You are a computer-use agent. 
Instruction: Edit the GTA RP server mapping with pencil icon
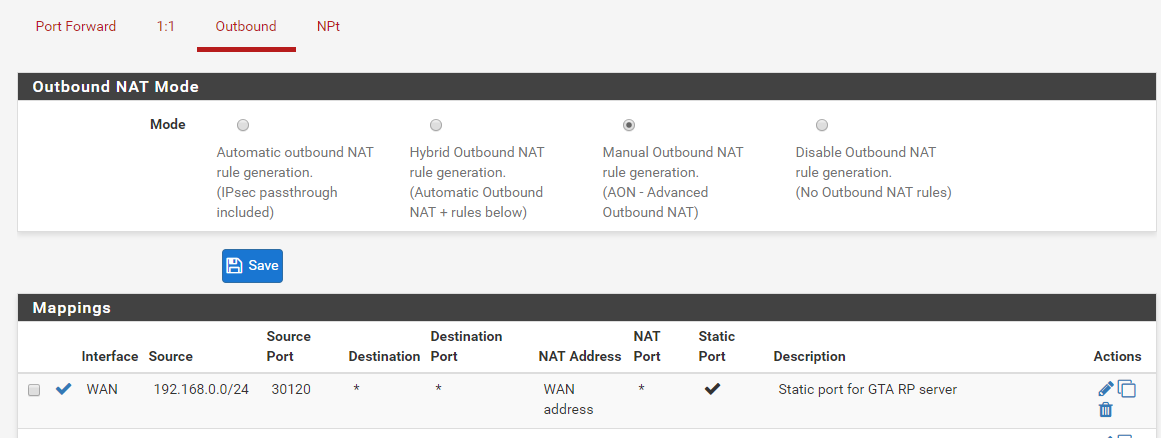coord(1105,388)
